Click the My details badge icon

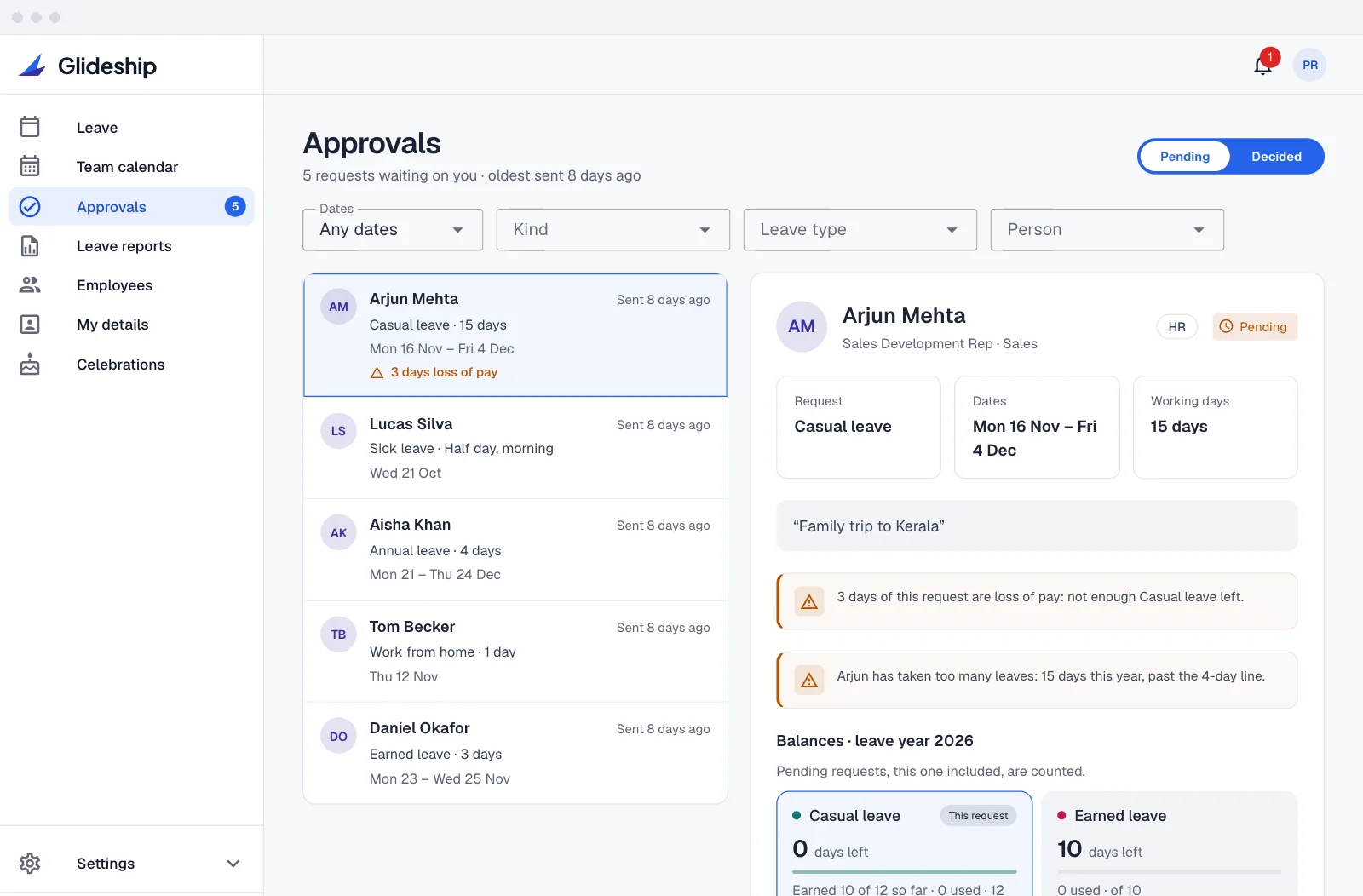point(30,324)
